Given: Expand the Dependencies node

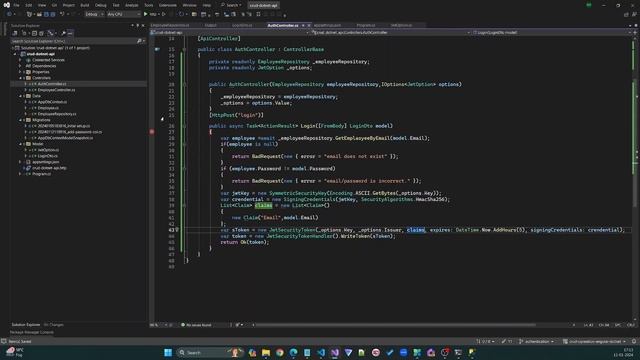Looking at the screenshot, I should [20, 66].
